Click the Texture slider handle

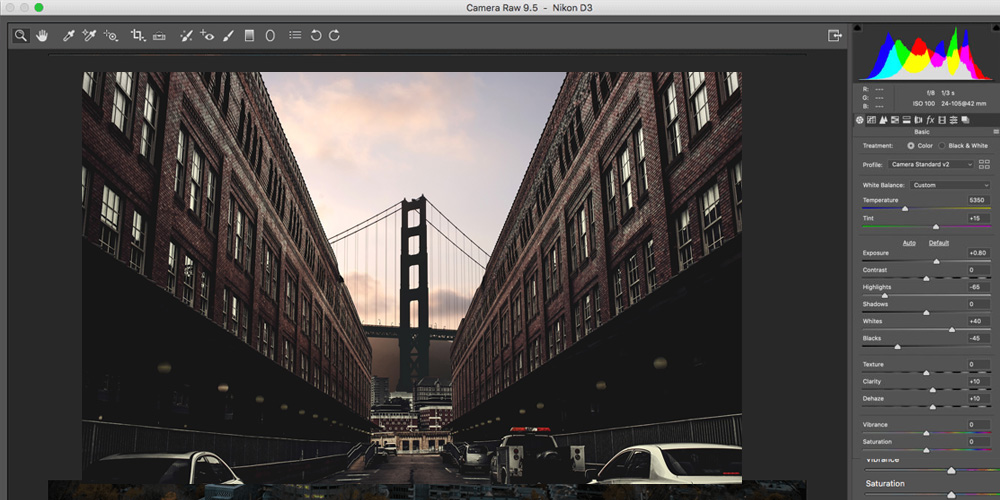coord(926,372)
